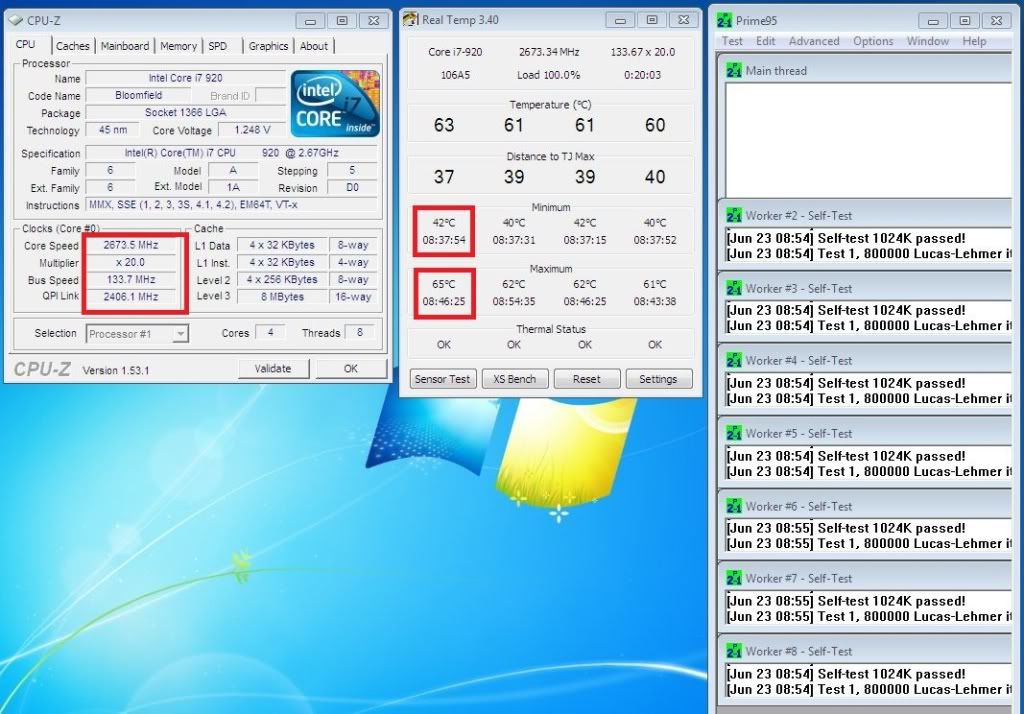The height and width of the screenshot is (714, 1024).
Task: Click the Validate button in CPU-Z
Action: click(x=273, y=368)
